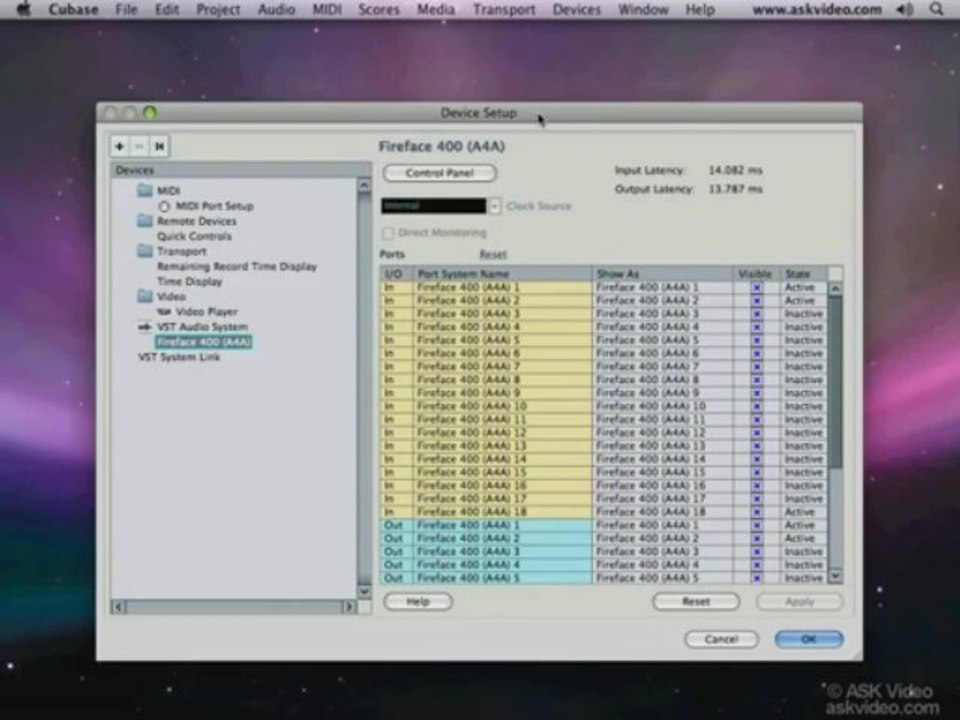
Task: Click the Devices list scroll up arrow
Action: [x=364, y=184]
